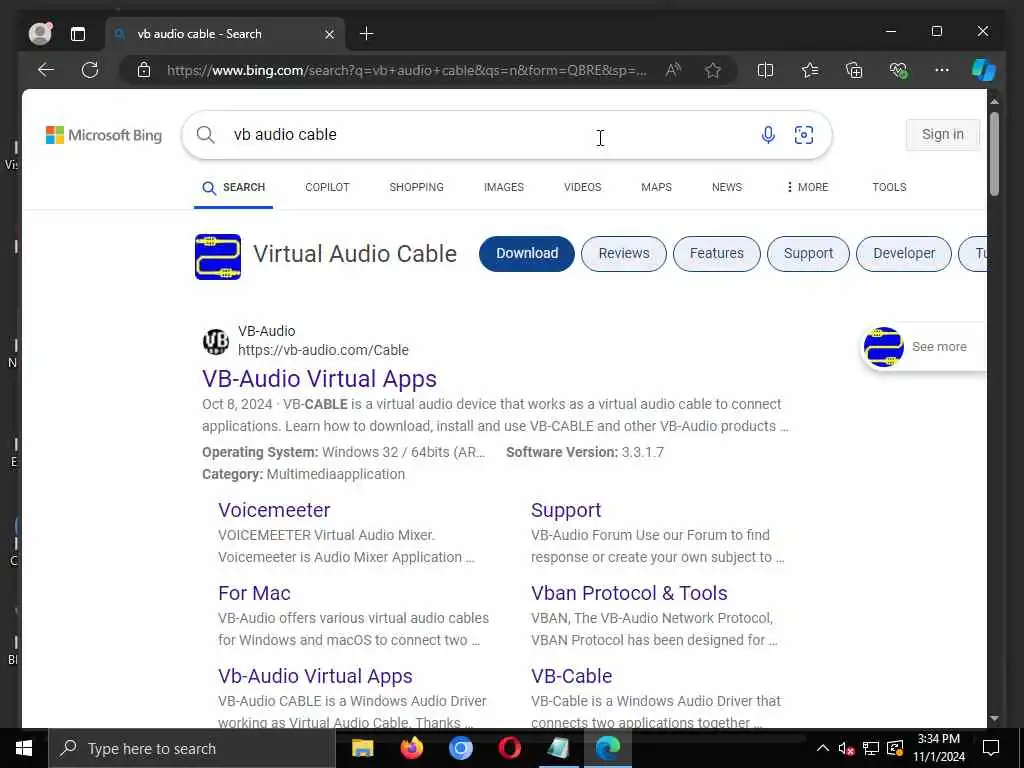This screenshot has height=768, width=1024.
Task: Open the search TOOLS option
Action: tap(889, 187)
